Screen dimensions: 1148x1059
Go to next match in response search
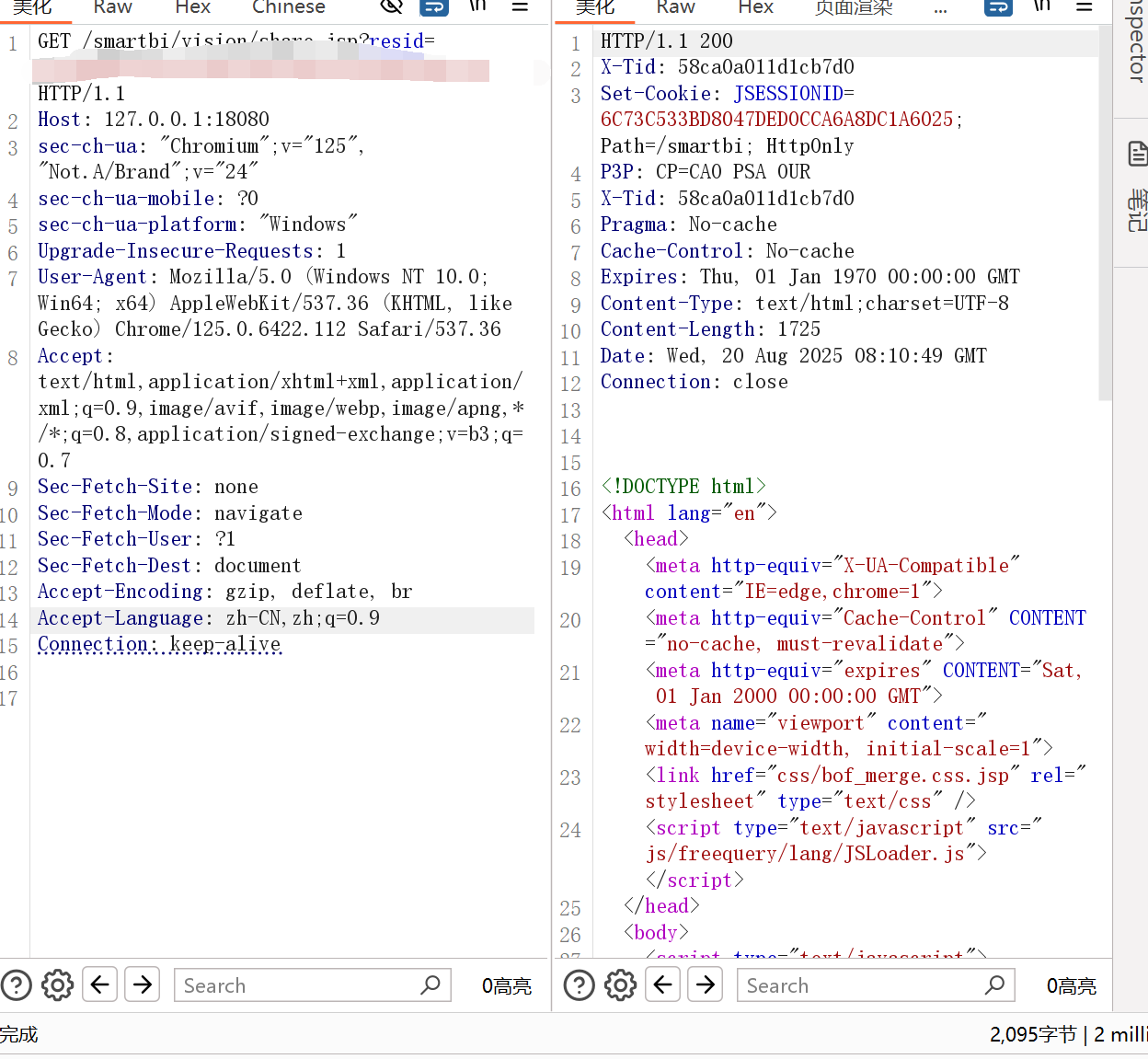coord(706,984)
